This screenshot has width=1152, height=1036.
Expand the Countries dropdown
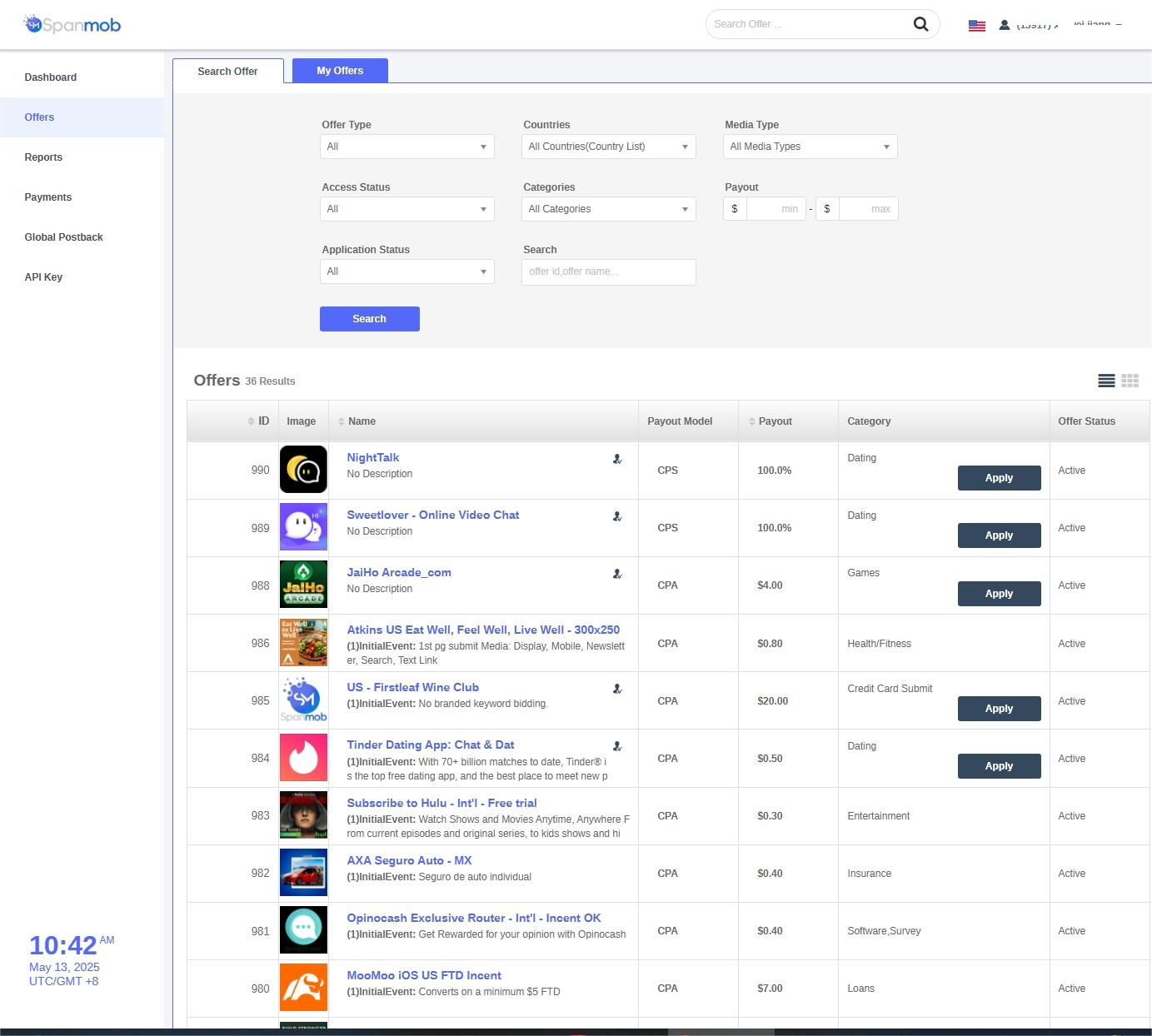pyautogui.click(x=609, y=147)
